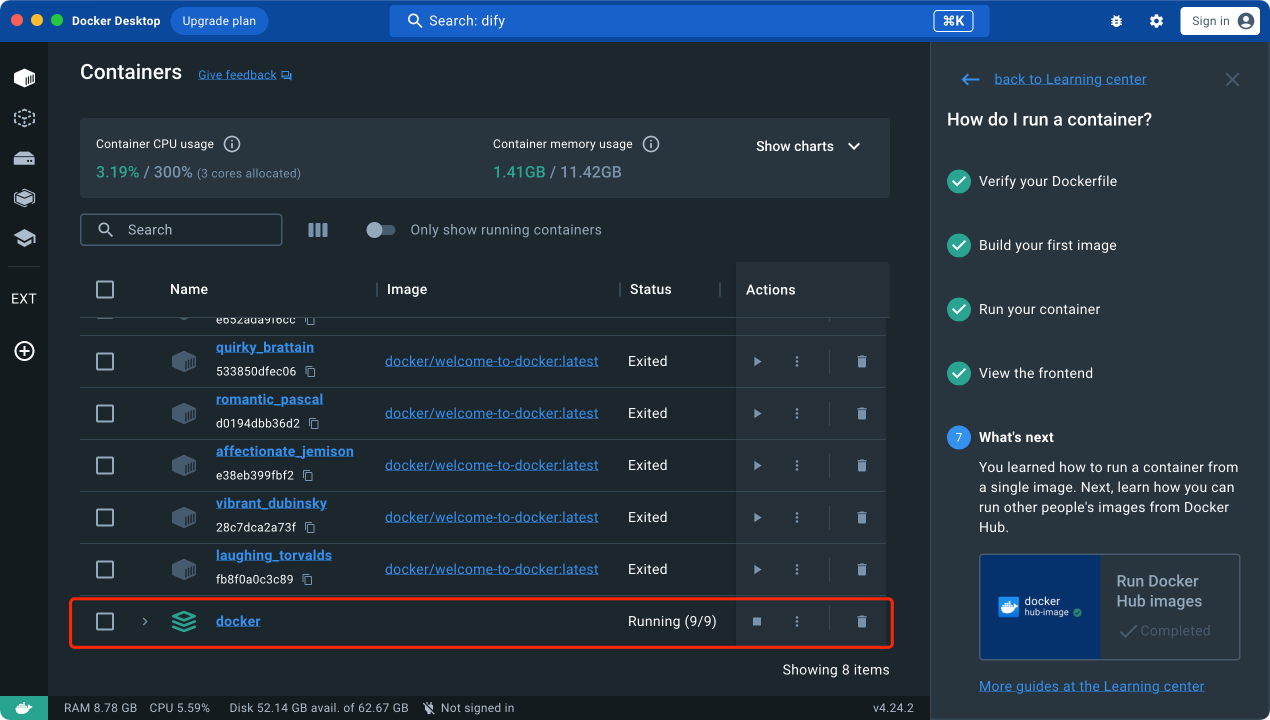Copy ID 533850dfec06 to clipboard
Image resolution: width=1270 pixels, height=720 pixels.
click(x=311, y=372)
